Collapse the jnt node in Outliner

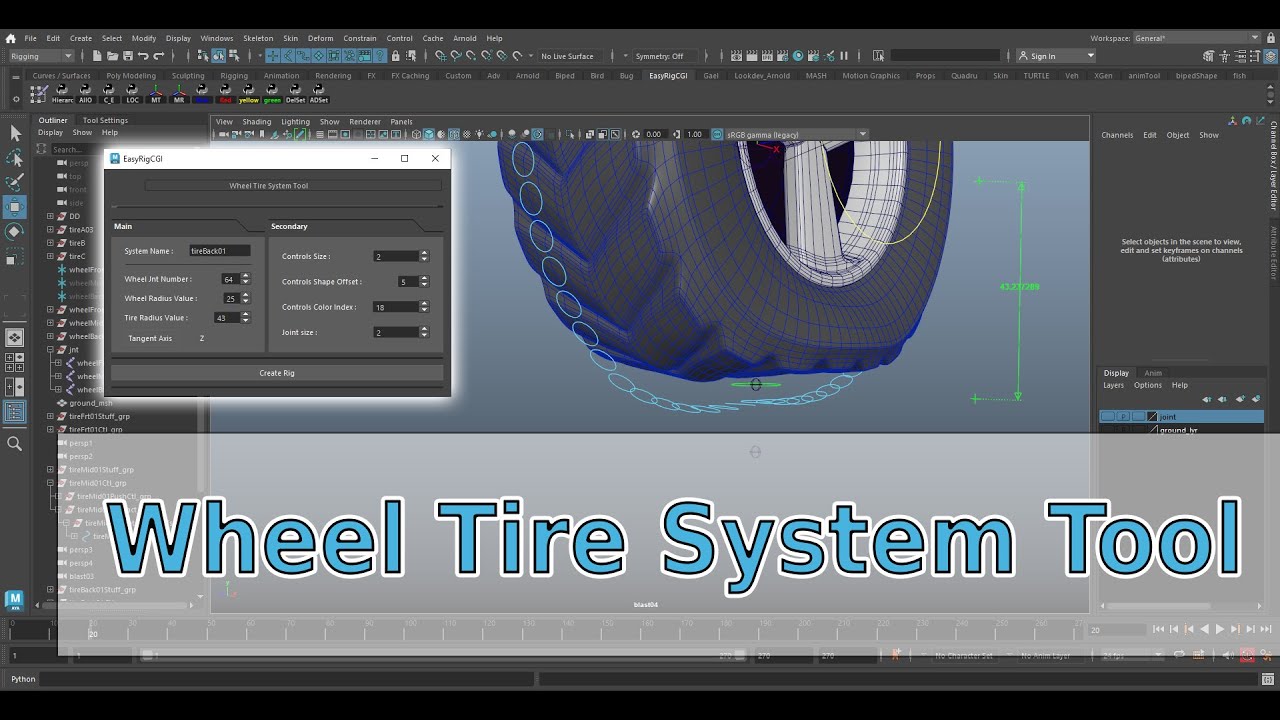50,350
